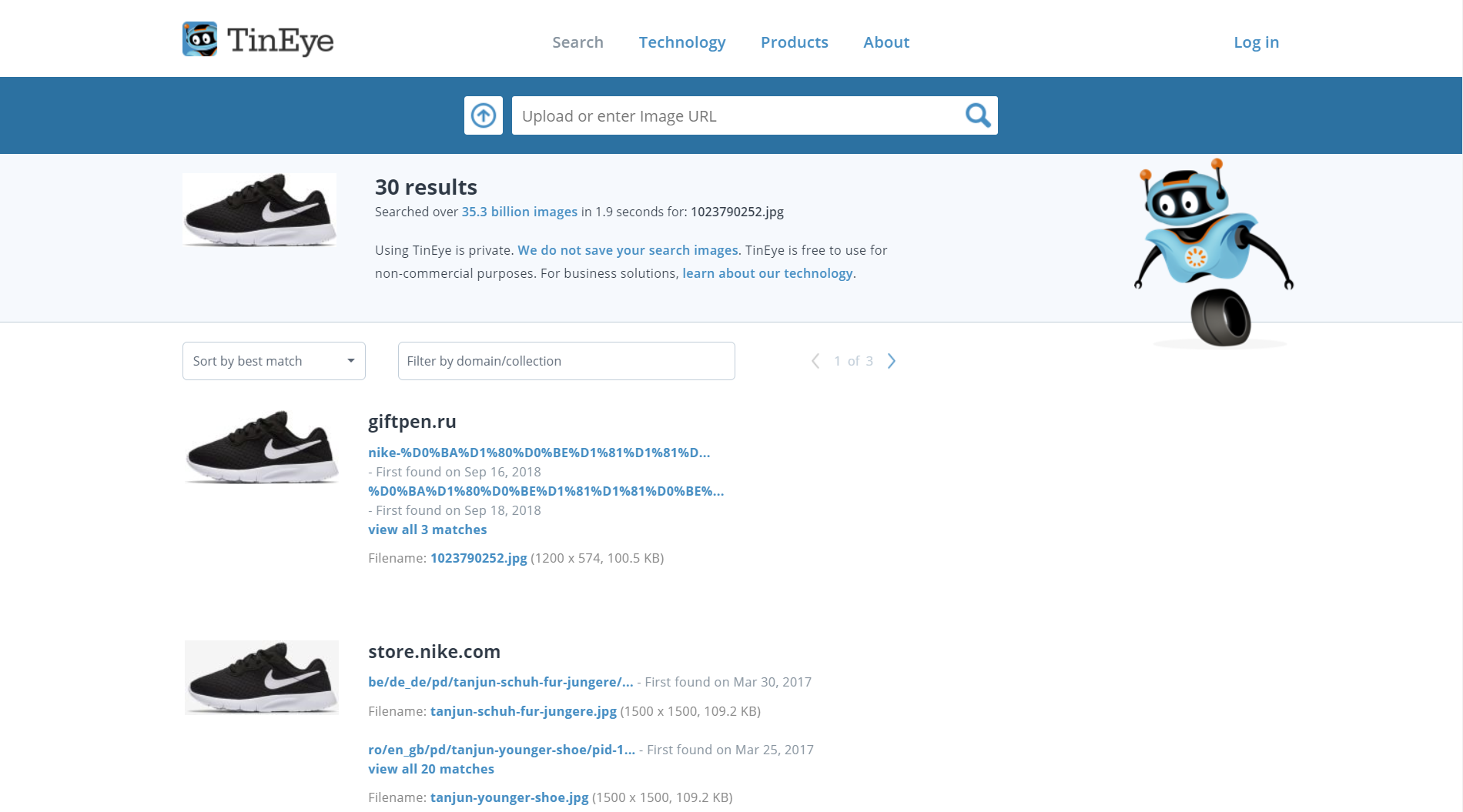This screenshot has height=812, width=1463.
Task: Click the TinEye robot logo icon
Action: [199, 39]
